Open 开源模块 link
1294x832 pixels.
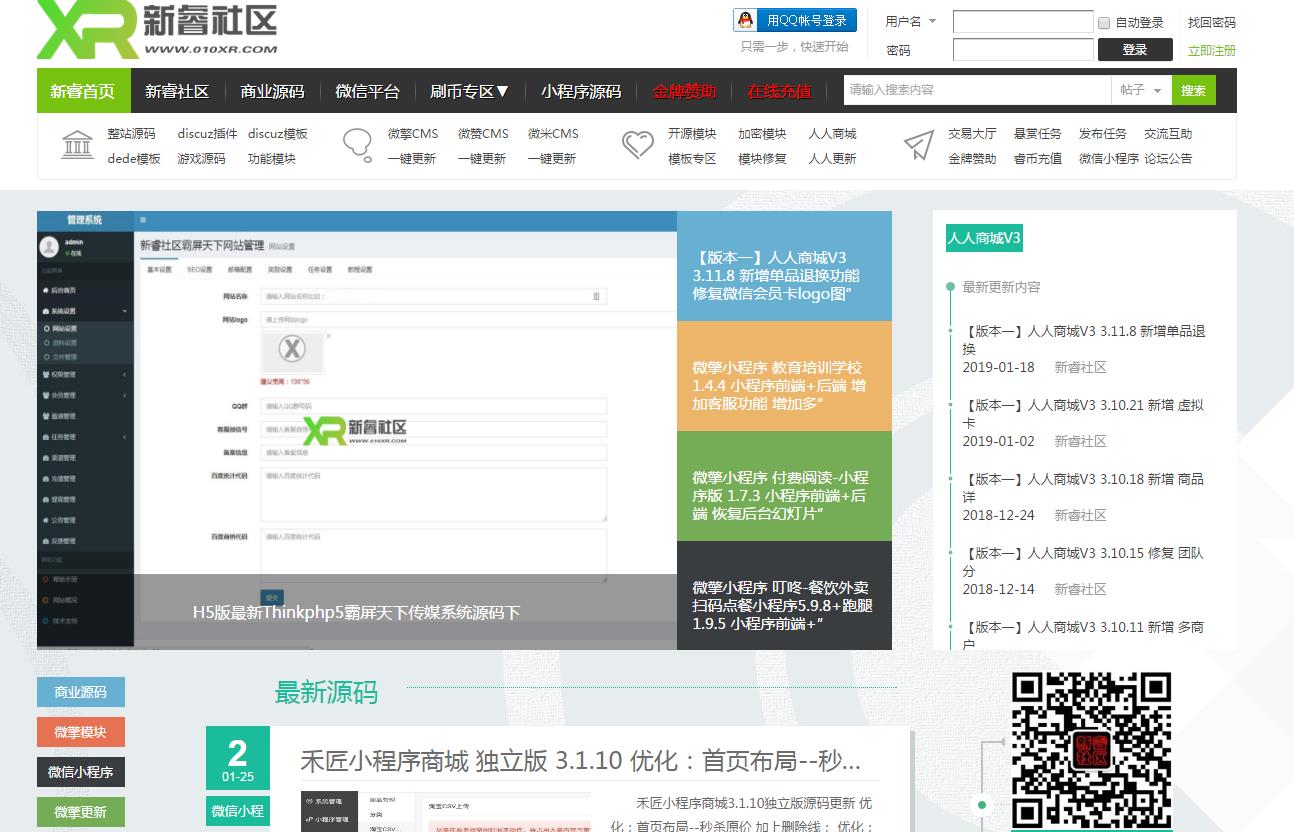[x=692, y=133]
